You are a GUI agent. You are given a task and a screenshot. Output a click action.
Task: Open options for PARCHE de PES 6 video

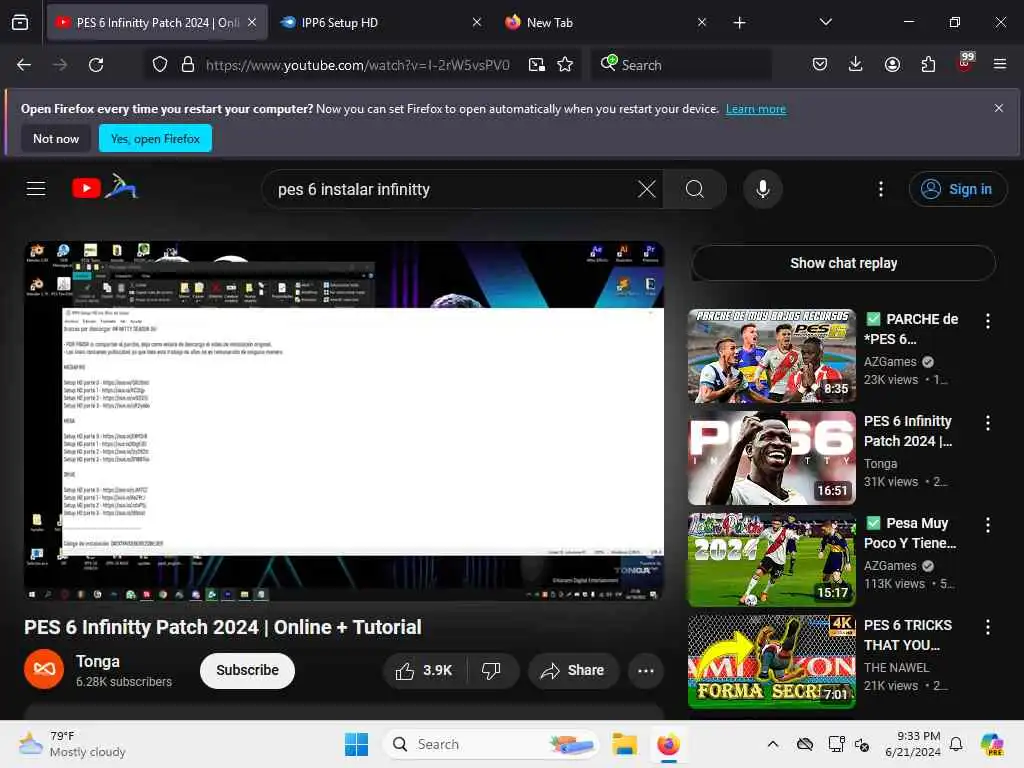tap(988, 321)
